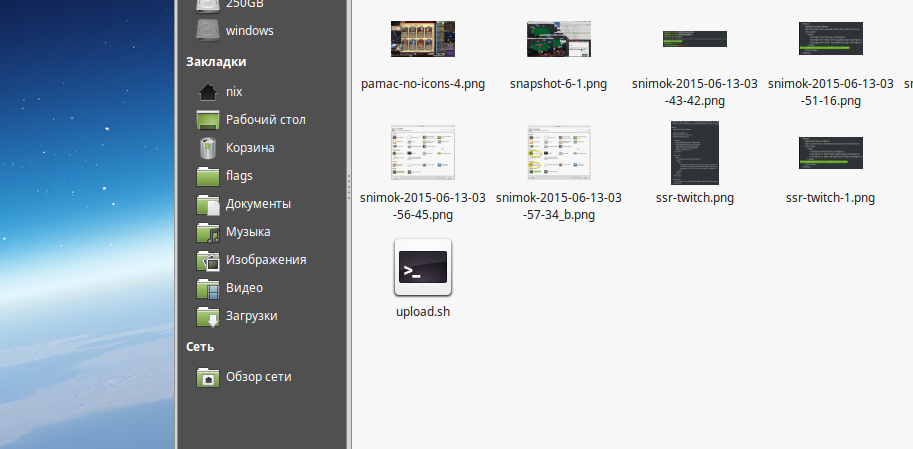Select the upload.sh script icon
Viewport: 913px width, 449px height.
[423, 267]
